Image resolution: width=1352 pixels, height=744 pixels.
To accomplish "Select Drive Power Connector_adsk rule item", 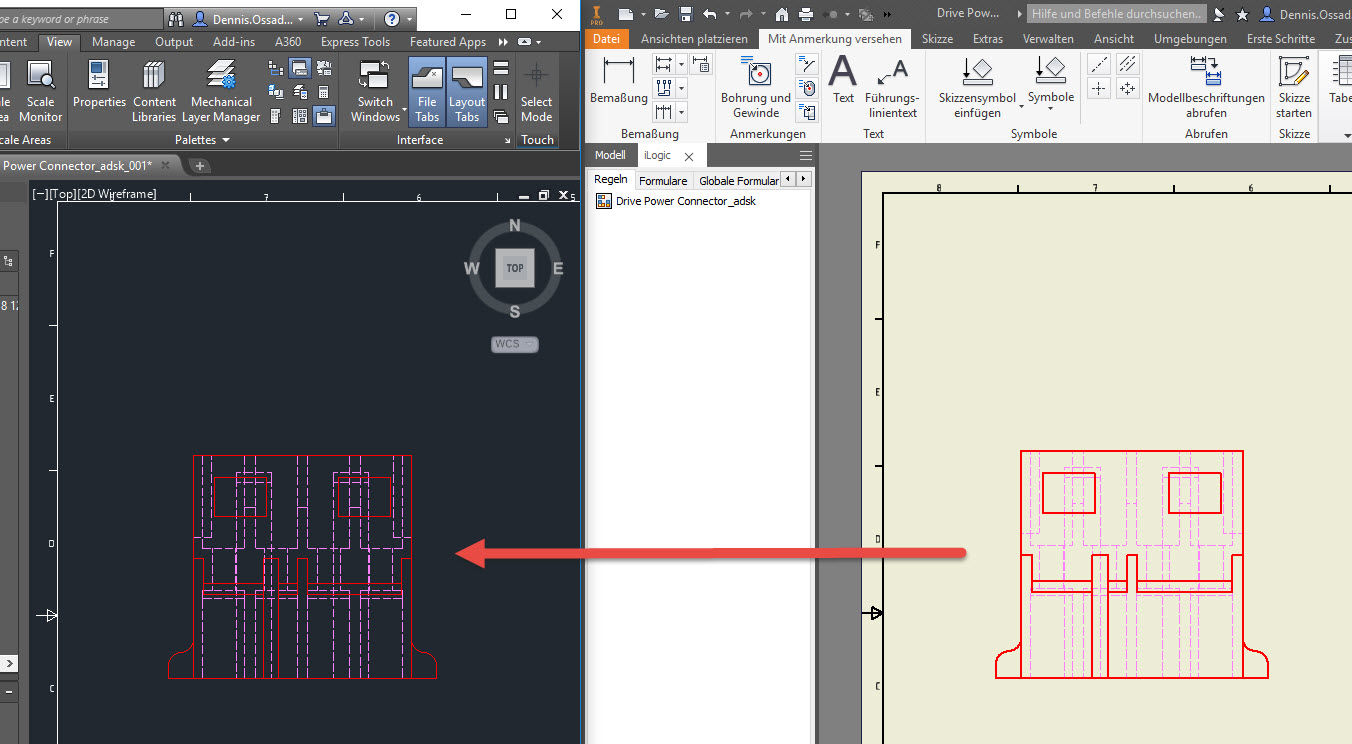I will click(x=676, y=201).
